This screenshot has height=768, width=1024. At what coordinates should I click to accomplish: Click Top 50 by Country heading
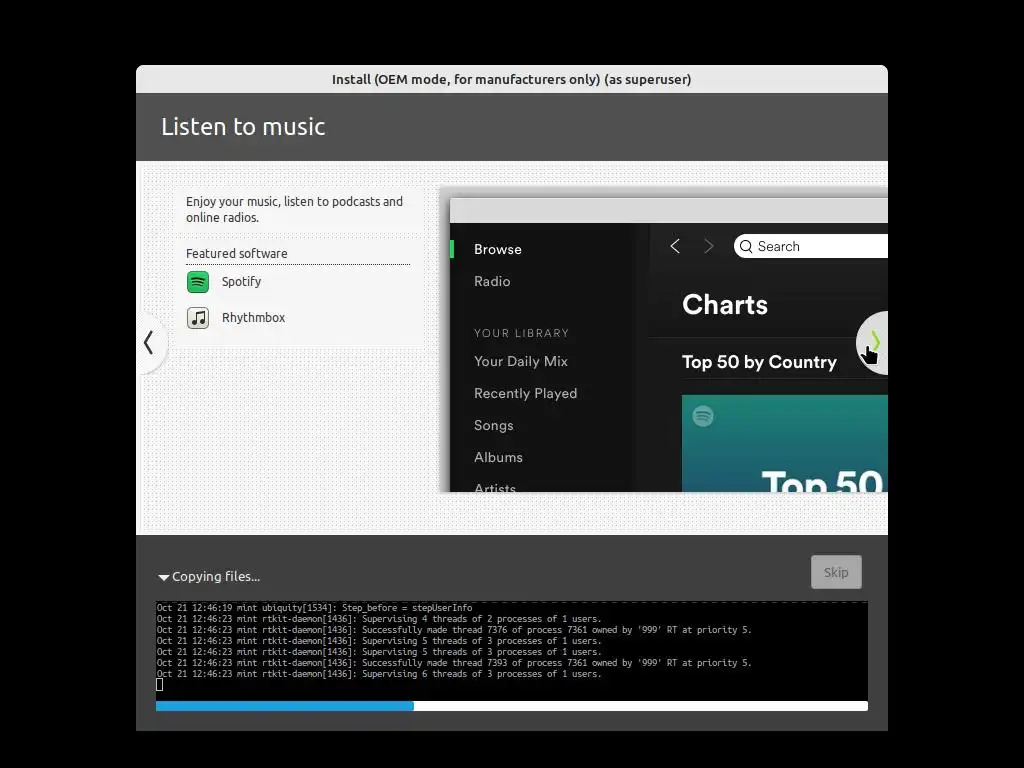tap(760, 362)
